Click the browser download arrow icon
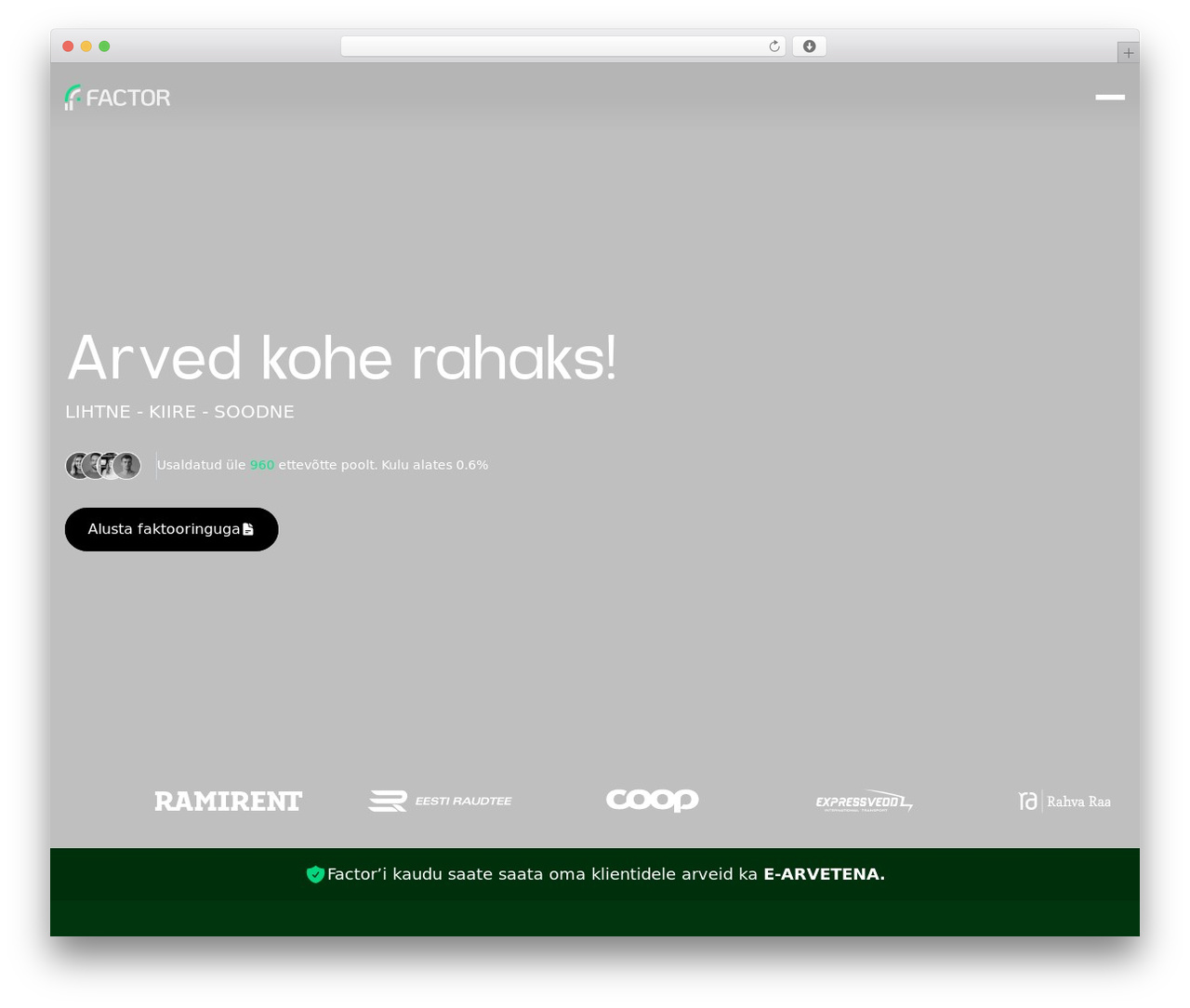This screenshot has width=1190, height=1008. [809, 46]
